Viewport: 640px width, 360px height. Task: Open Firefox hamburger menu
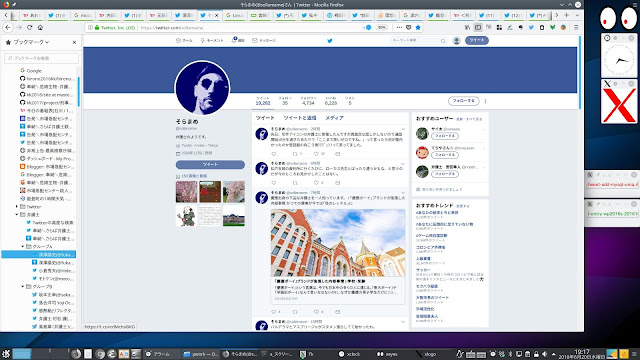point(576,27)
